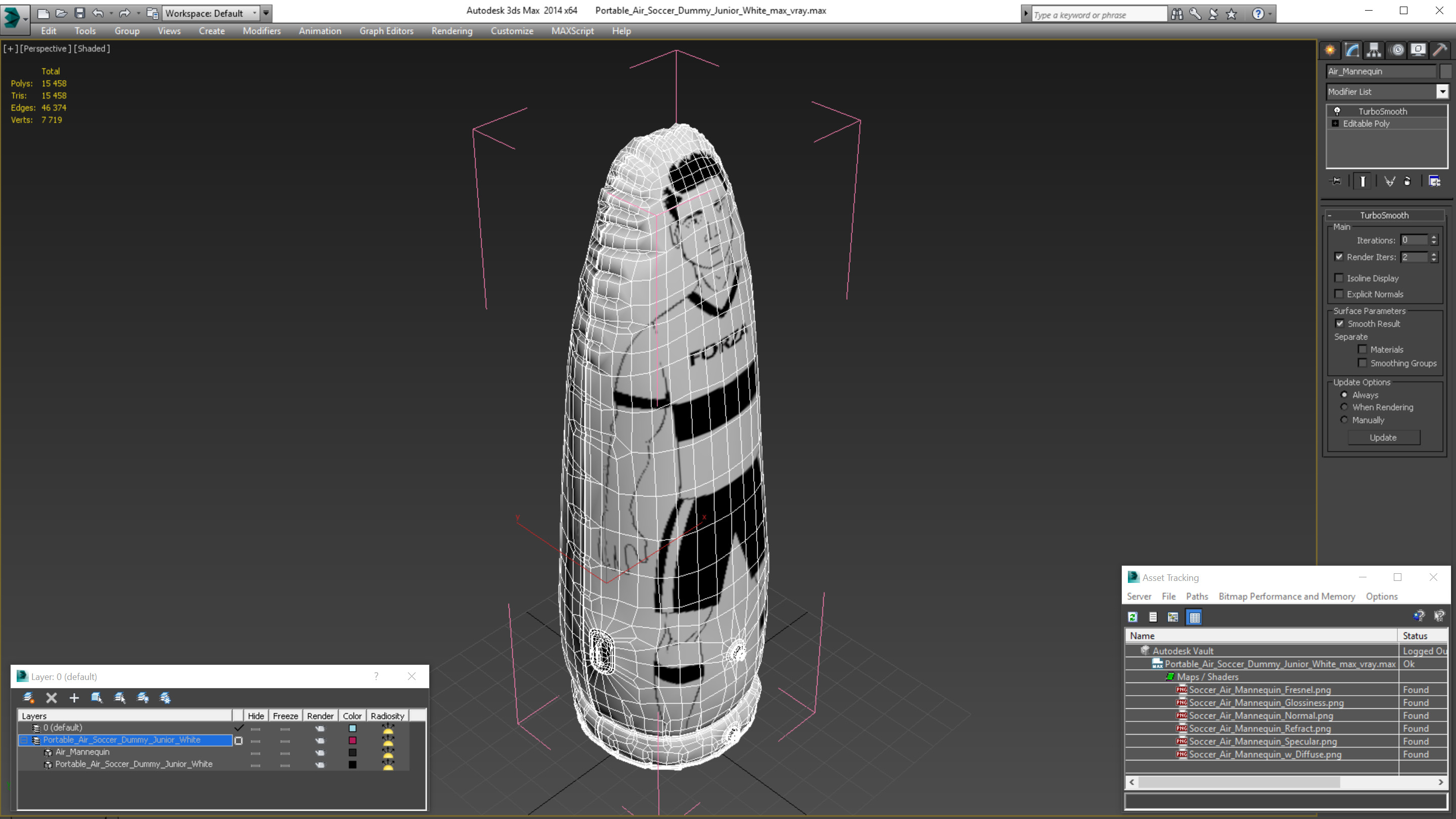Click Hide column header in Layer dialog
This screenshot has width=1456, height=819.
point(255,715)
